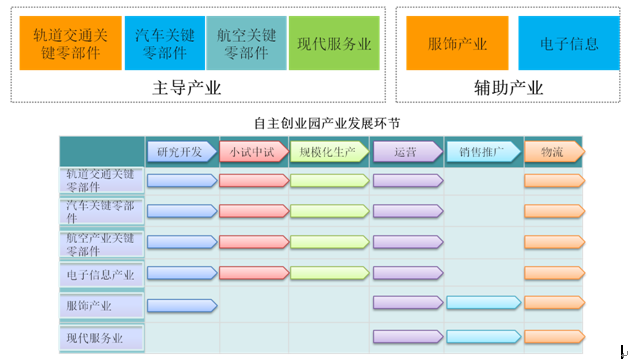Screen dimensions: 636x363
Task: Select the purple 运营 header arrow
Action: pyautogui.click(x=408, y=152)
